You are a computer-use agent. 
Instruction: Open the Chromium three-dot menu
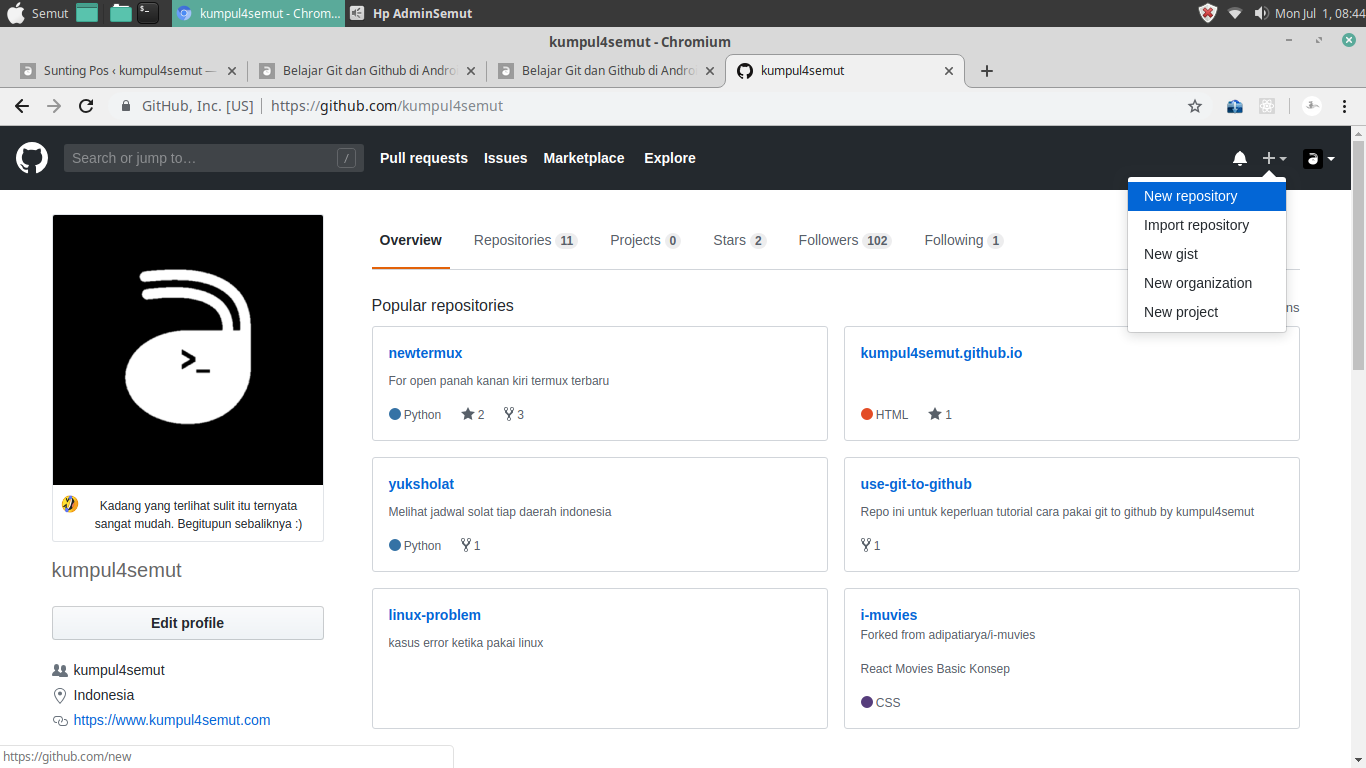pyautogui.click(x=1345, y=106)
